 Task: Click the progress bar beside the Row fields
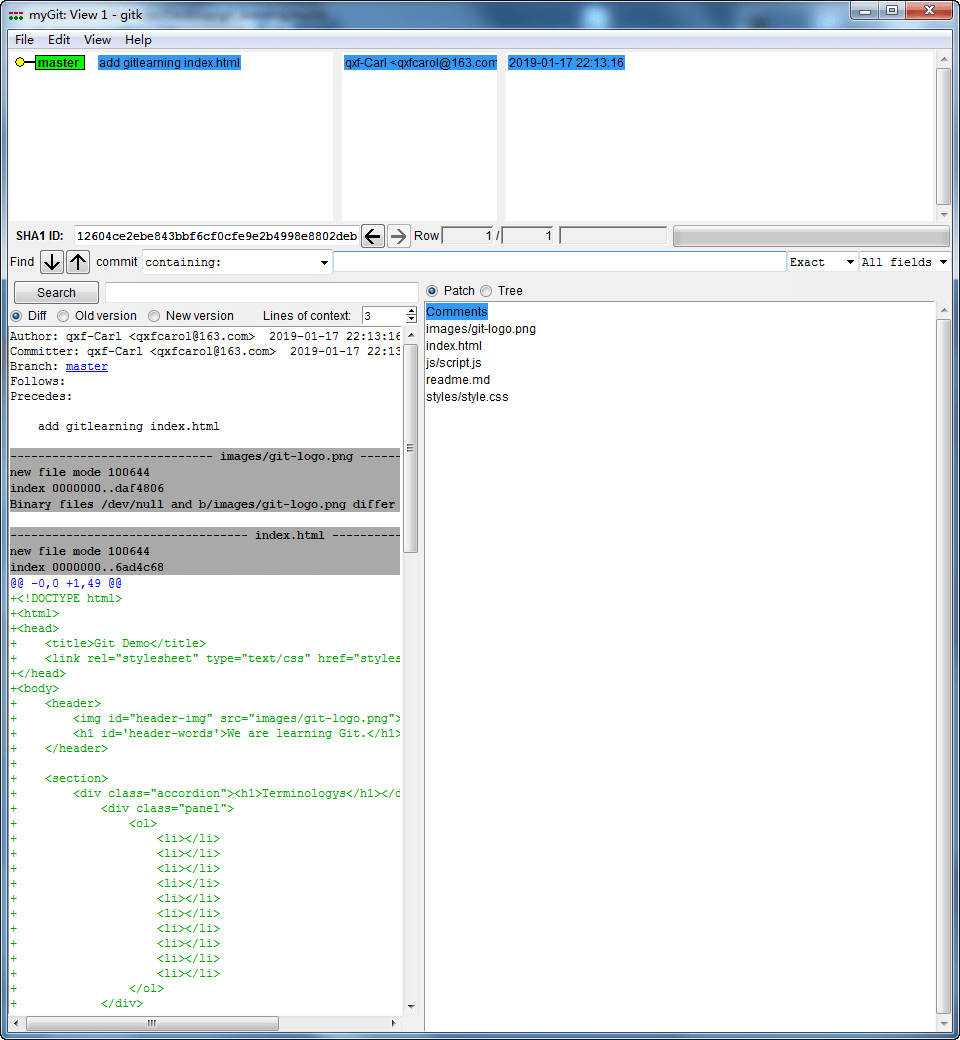tap(811, 236)
